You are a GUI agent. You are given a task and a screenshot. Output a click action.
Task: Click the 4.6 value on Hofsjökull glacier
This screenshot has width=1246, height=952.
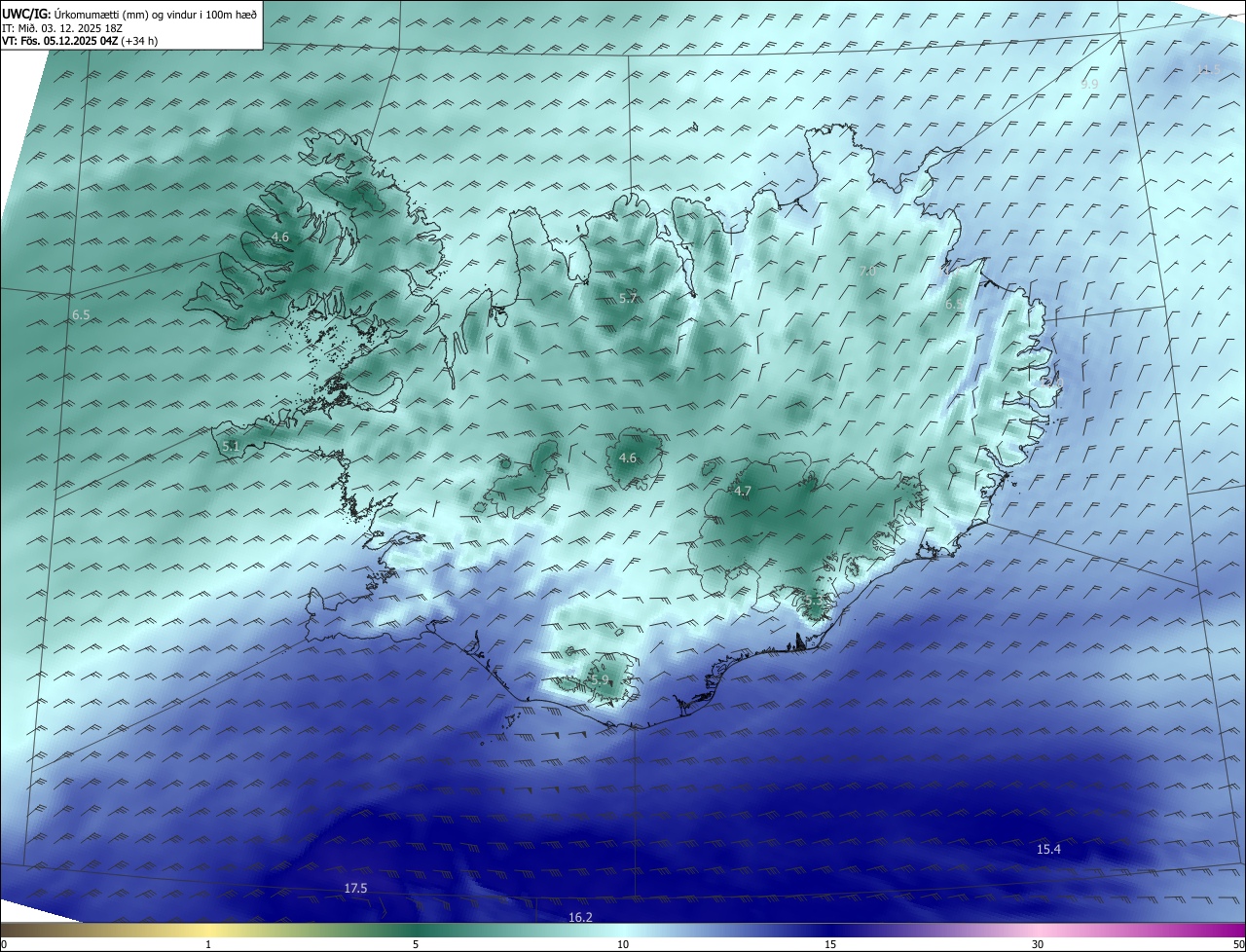(x=628, y=458)
